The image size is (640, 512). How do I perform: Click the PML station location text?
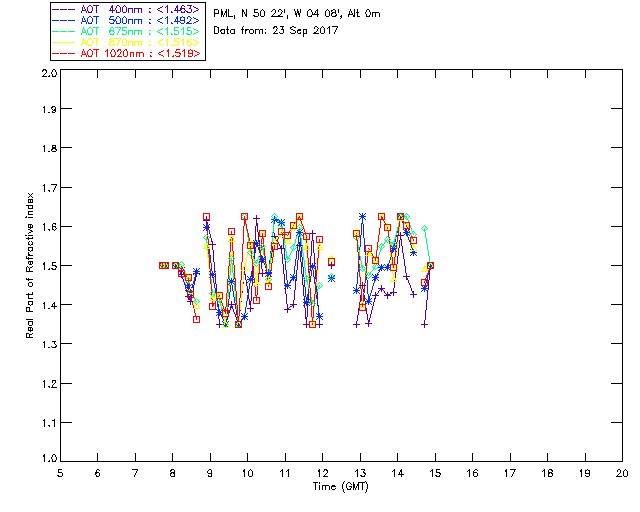coord(297,13)
